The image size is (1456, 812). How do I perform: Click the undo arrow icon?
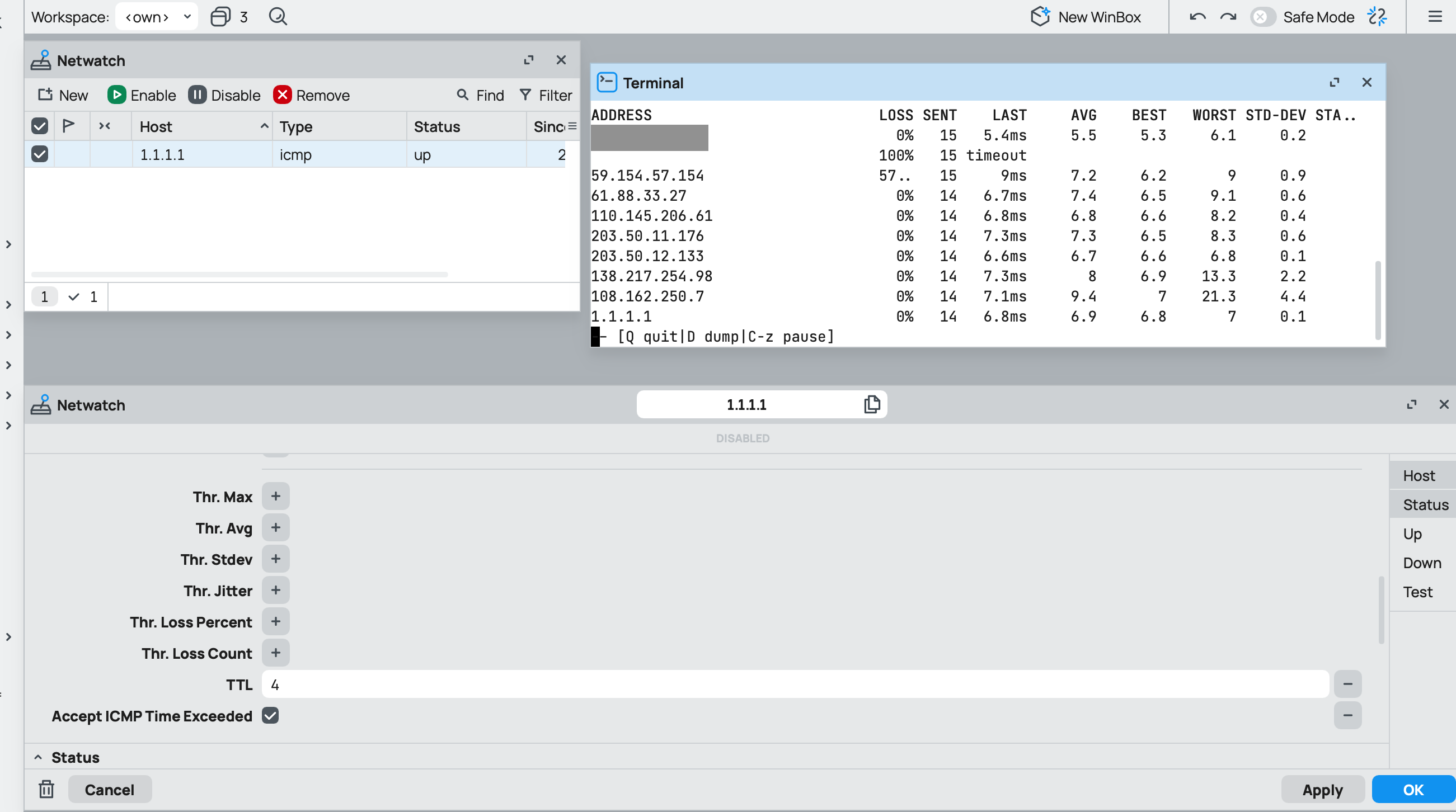tap(1197, 17)
